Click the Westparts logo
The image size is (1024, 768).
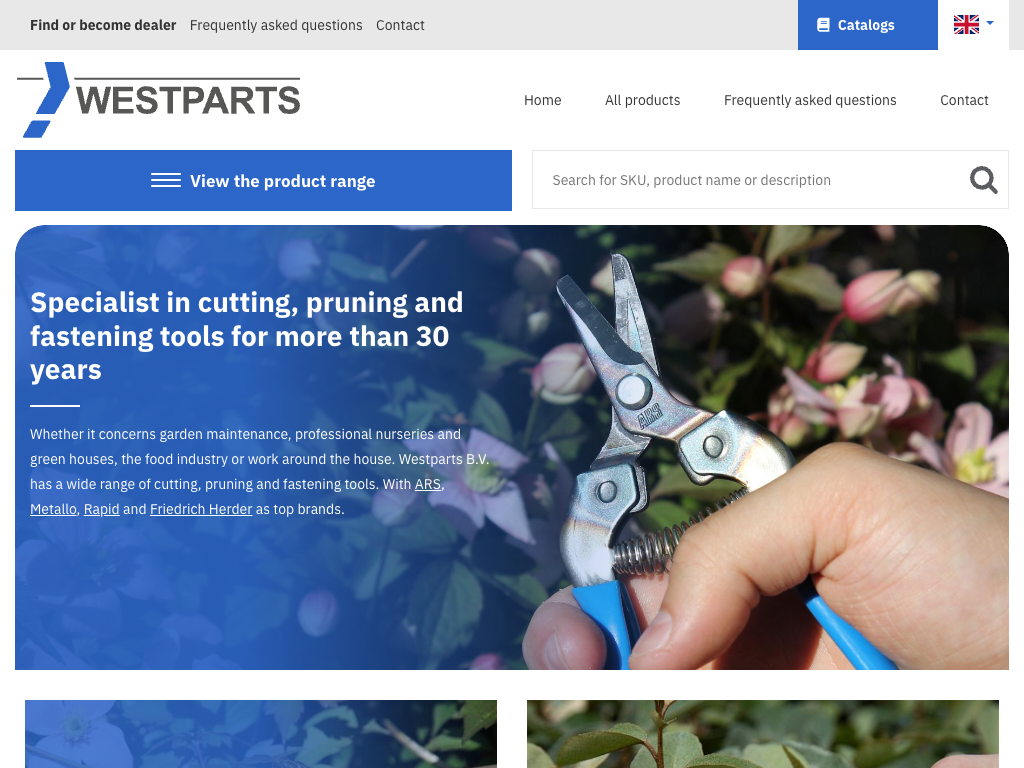click(x=159, y=100)
